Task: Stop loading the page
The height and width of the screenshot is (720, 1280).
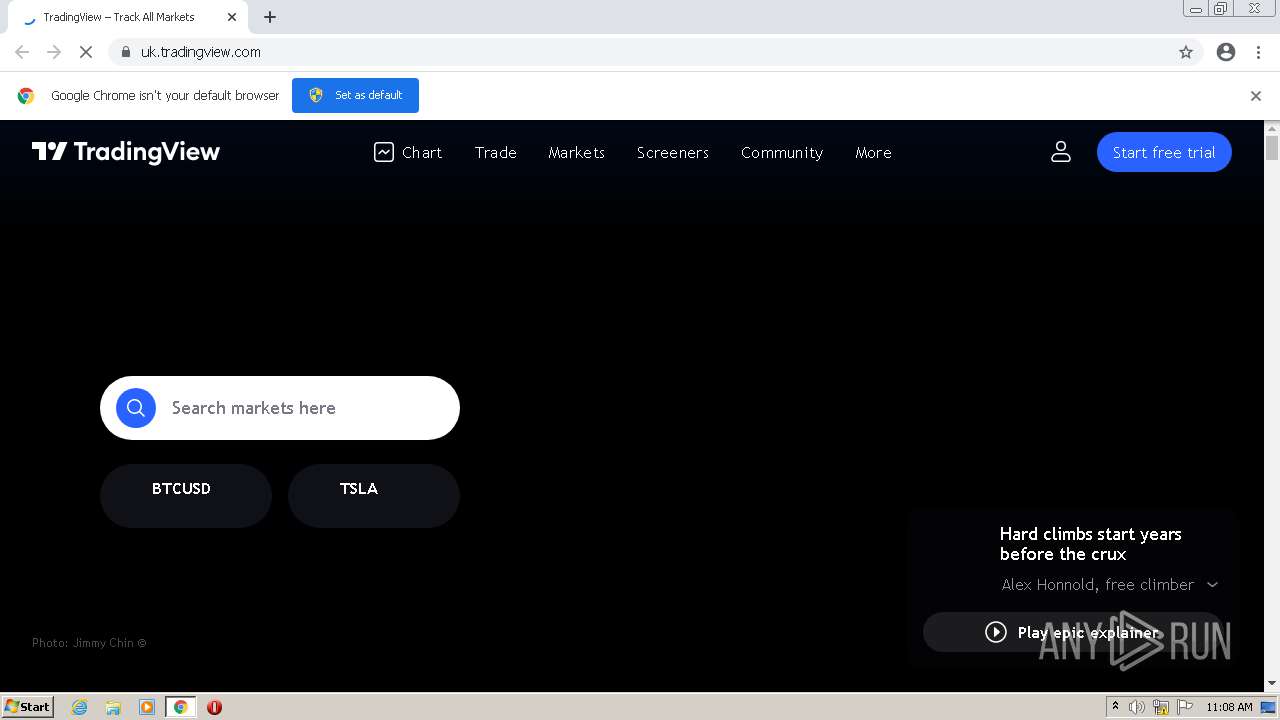Action: [x=86, y=52]
